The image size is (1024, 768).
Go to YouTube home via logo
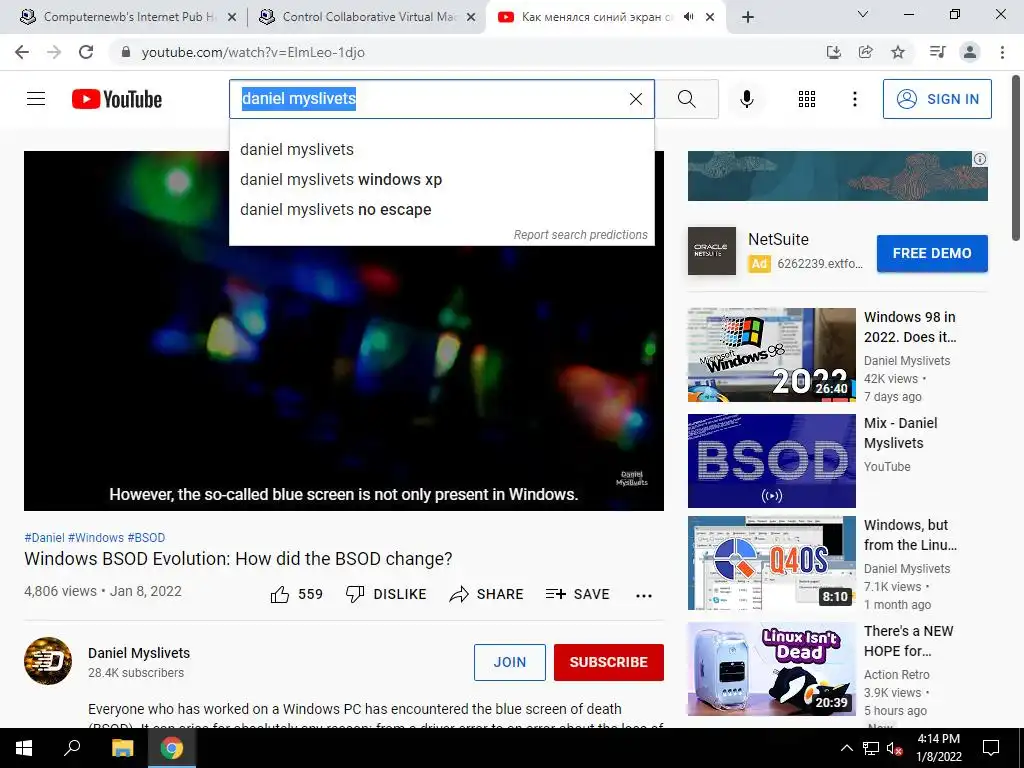coord(117,99)
